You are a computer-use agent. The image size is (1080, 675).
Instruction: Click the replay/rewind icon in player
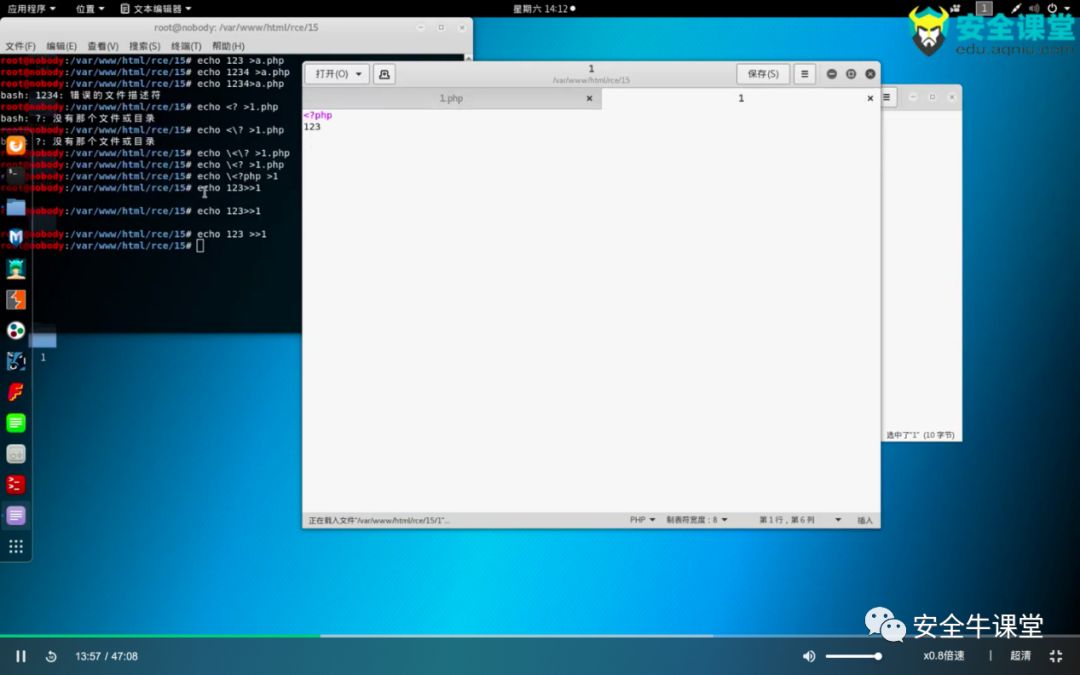51,656
